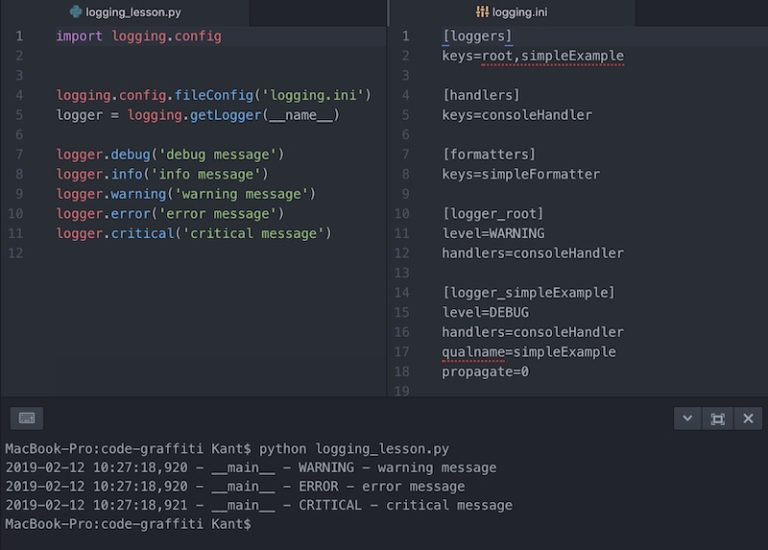Click the [loggers] section header in logging.ini
Screen dimensions: 768x550
(x=477, y=36)
